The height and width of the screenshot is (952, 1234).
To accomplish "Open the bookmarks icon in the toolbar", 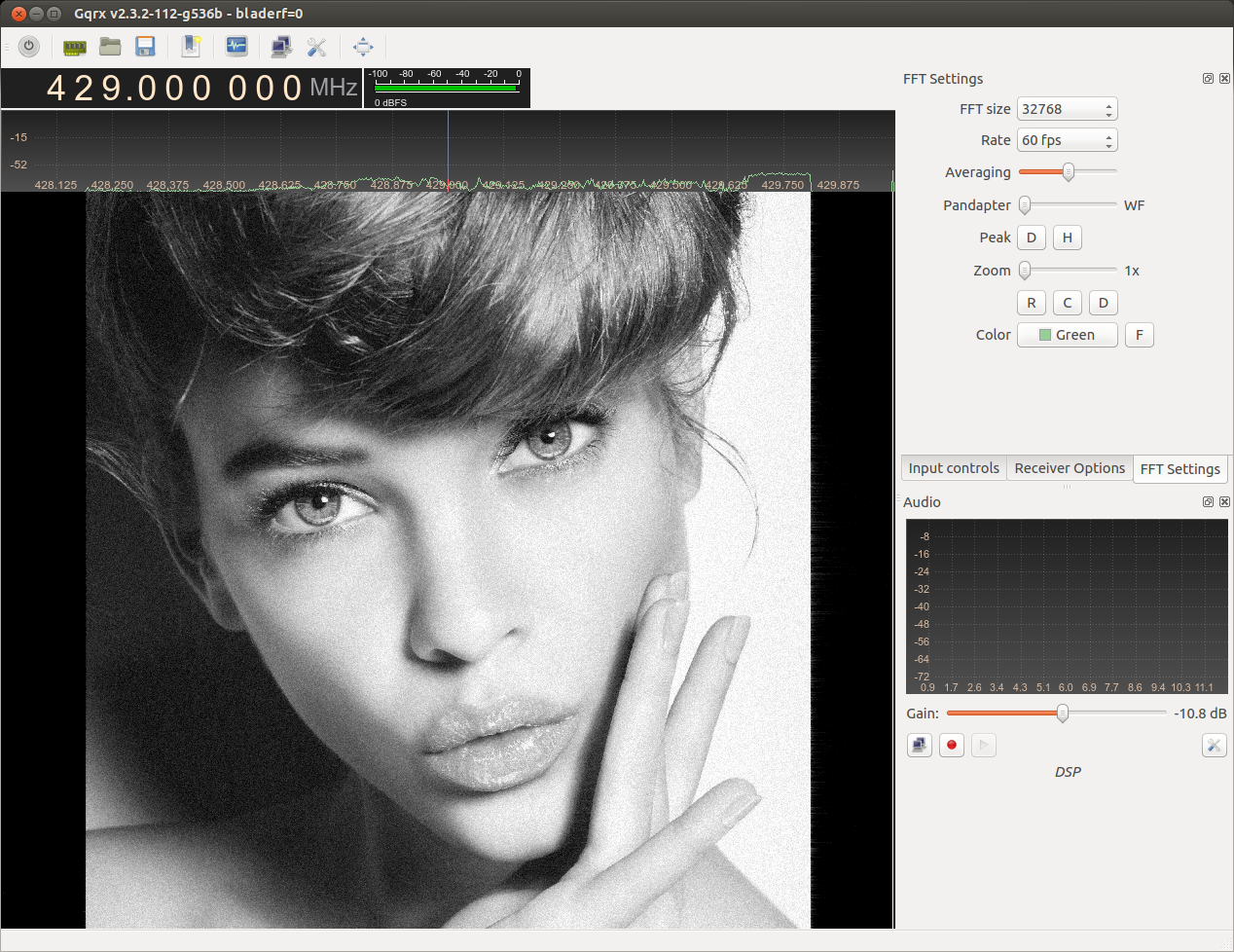I will 192,46.
